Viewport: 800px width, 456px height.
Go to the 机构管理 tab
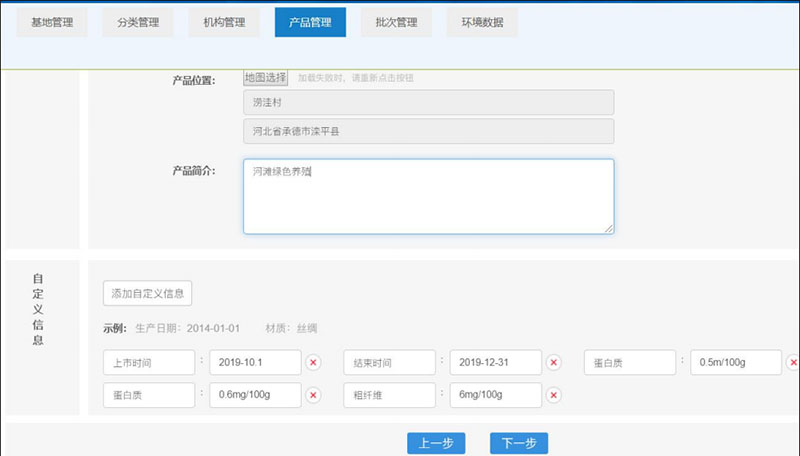[x=224, y=22]
